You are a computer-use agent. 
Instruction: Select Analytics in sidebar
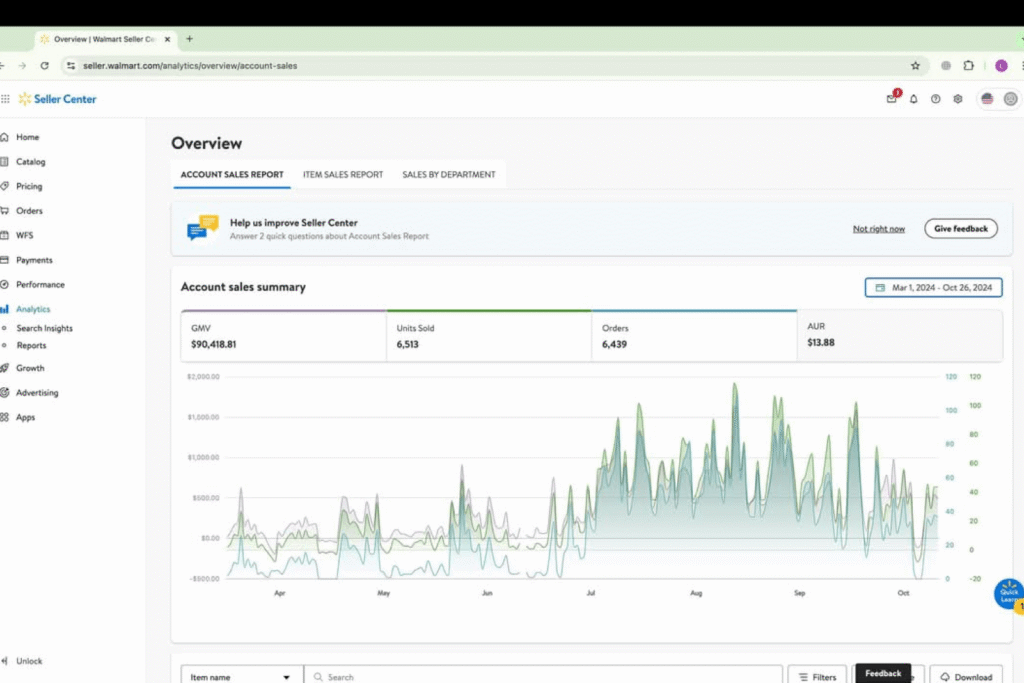click(33, 309)
